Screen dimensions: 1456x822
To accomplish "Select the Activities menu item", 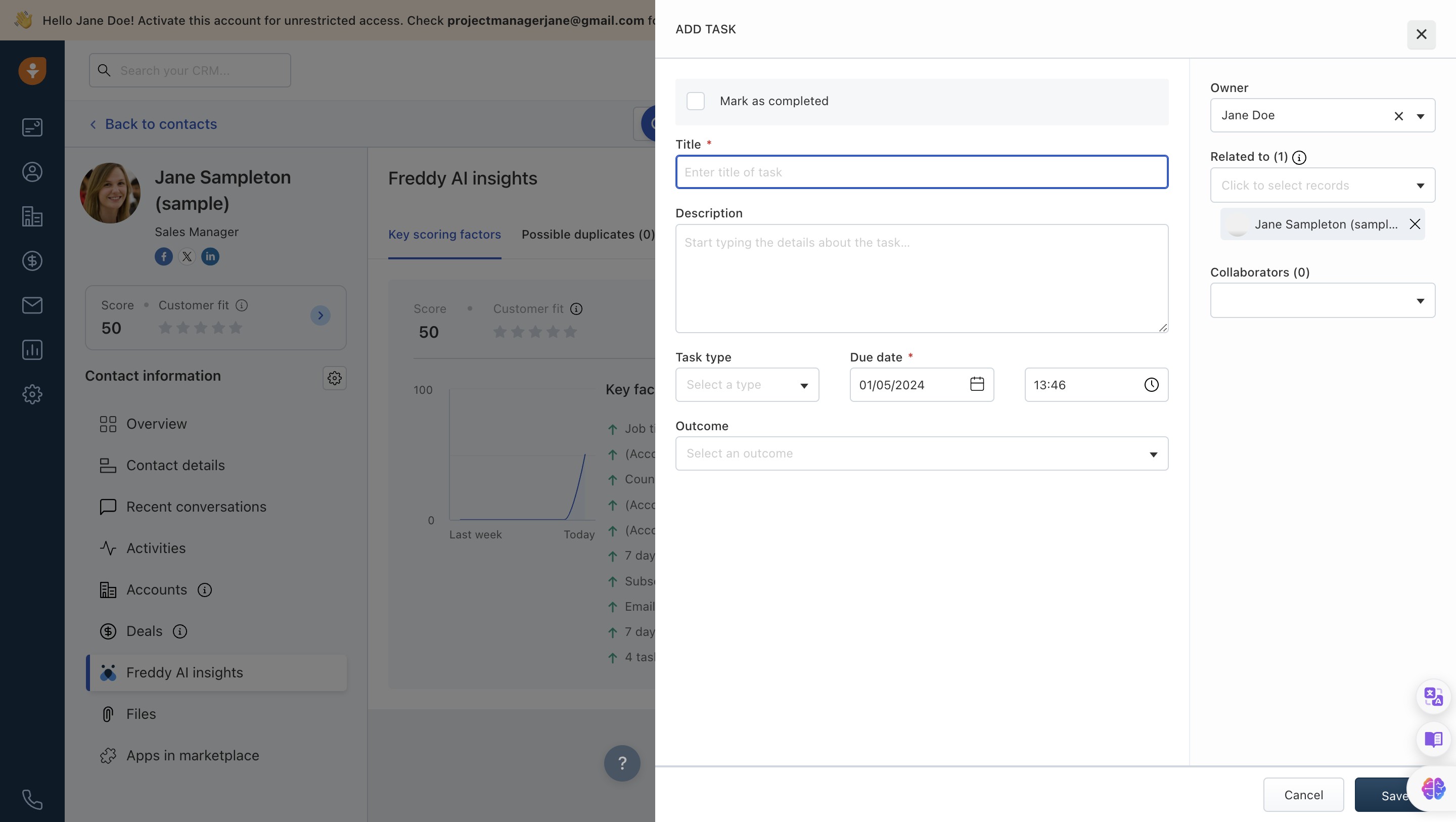I will click(x=155, y=549).
